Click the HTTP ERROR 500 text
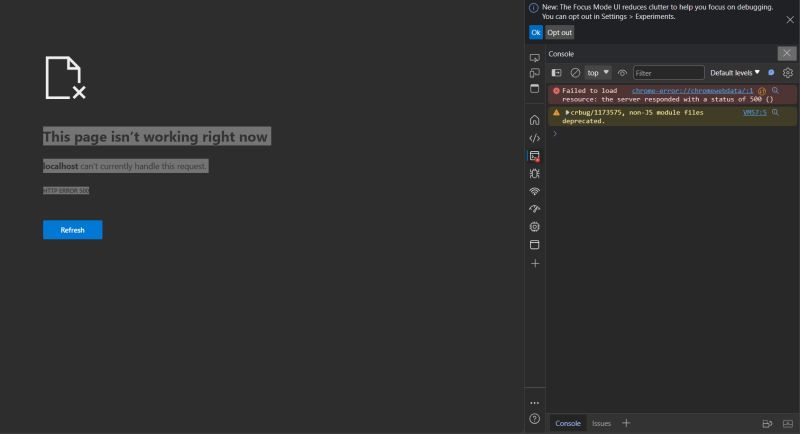The width and height of the screenshot is (800, 434). (66, 190)
